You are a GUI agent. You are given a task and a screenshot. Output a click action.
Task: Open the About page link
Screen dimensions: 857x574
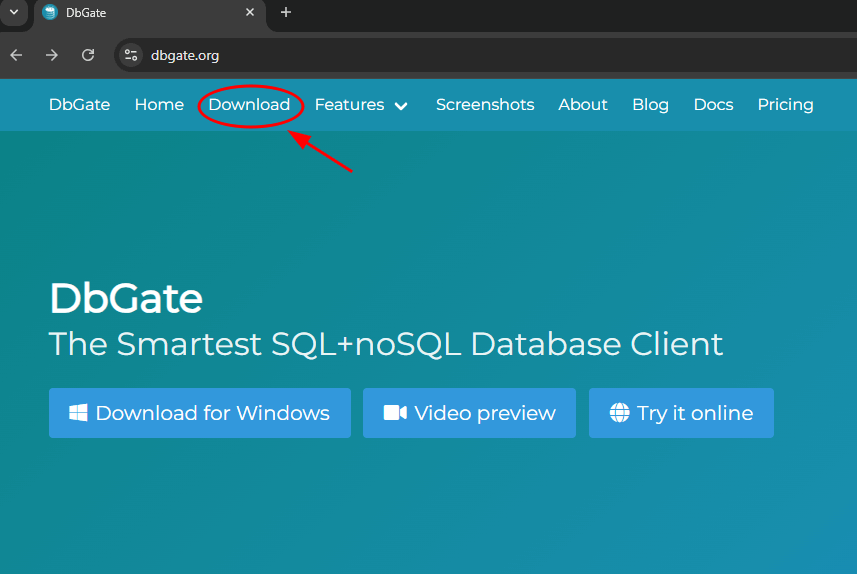[583, 104]
